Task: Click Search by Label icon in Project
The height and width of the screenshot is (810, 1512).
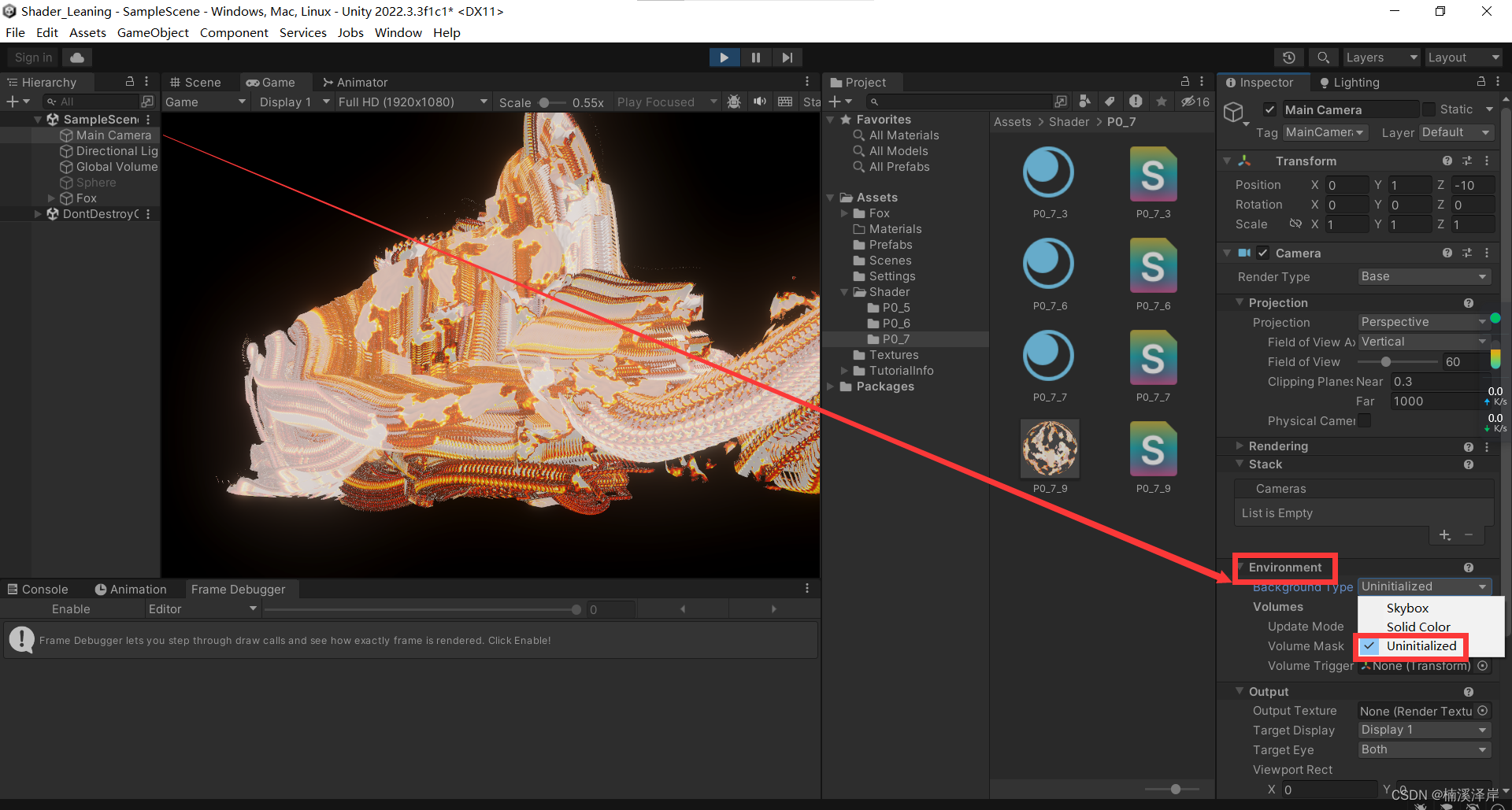Action: tap(1110, 101)
